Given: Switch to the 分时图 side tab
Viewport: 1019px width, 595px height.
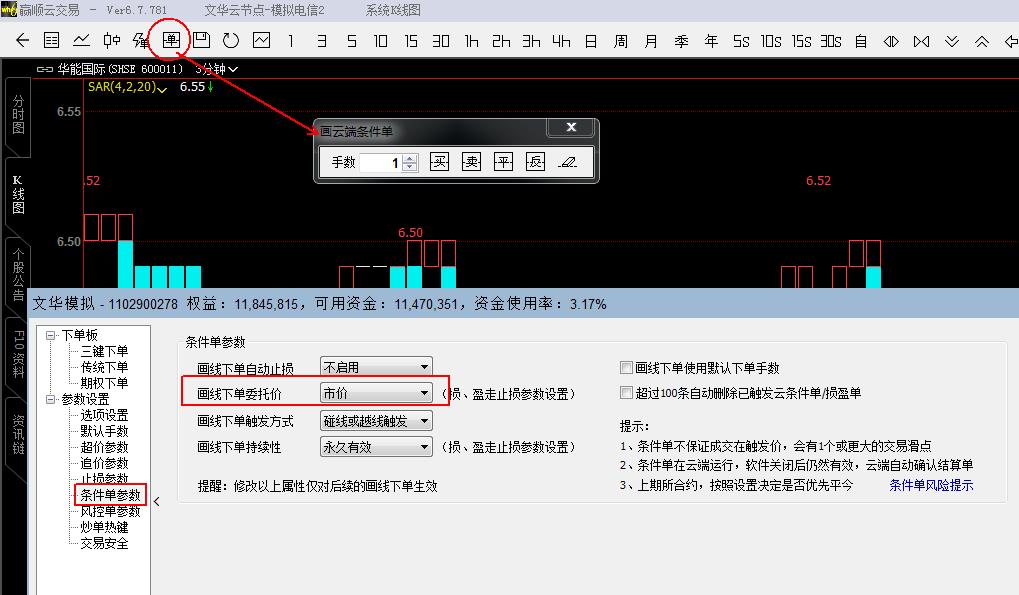Looking at the screenshot, I should coord(18,115).
